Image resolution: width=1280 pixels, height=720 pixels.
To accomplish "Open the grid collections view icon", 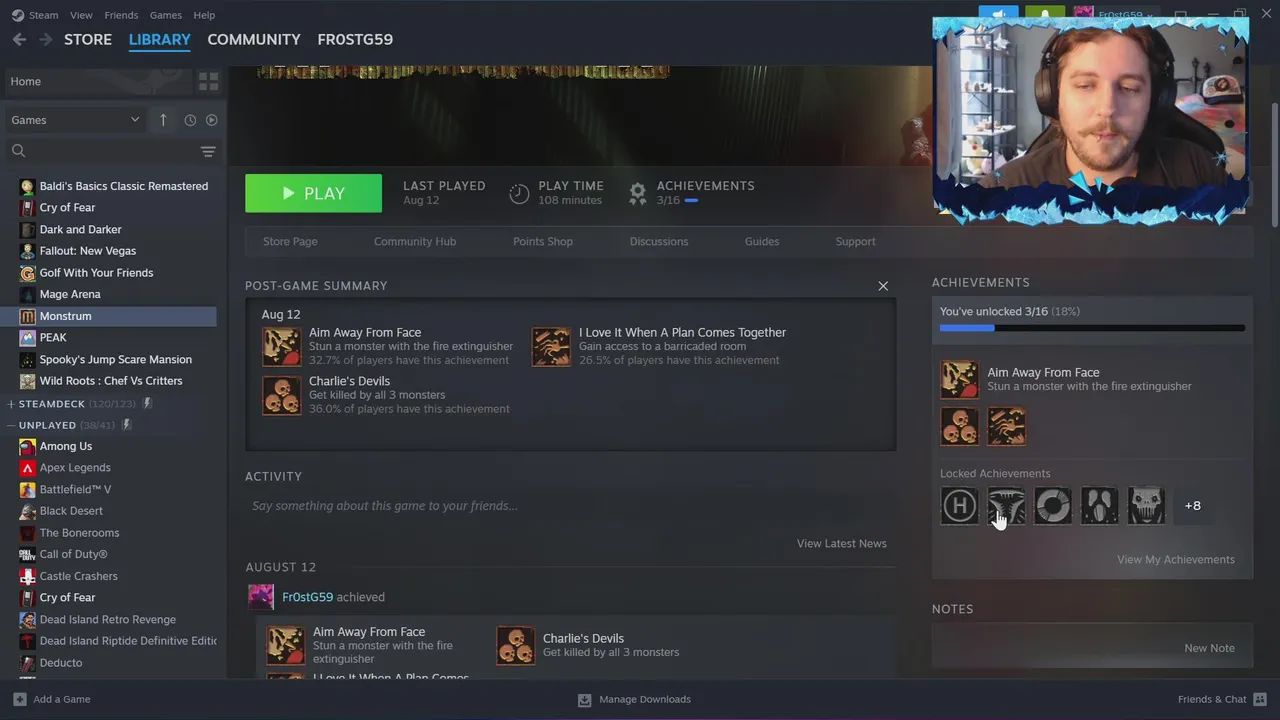I will coord(208,81).
